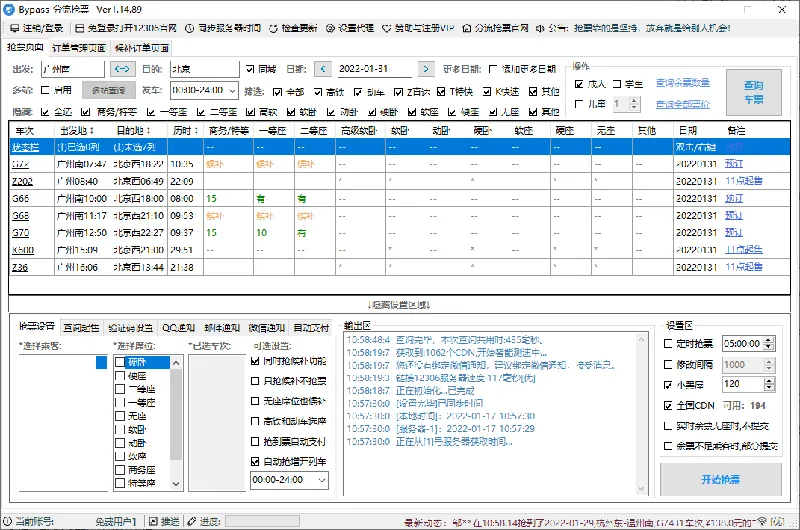Click the signal icon in status bar
This screenshot has height=530, width=800.
[762, 521]
